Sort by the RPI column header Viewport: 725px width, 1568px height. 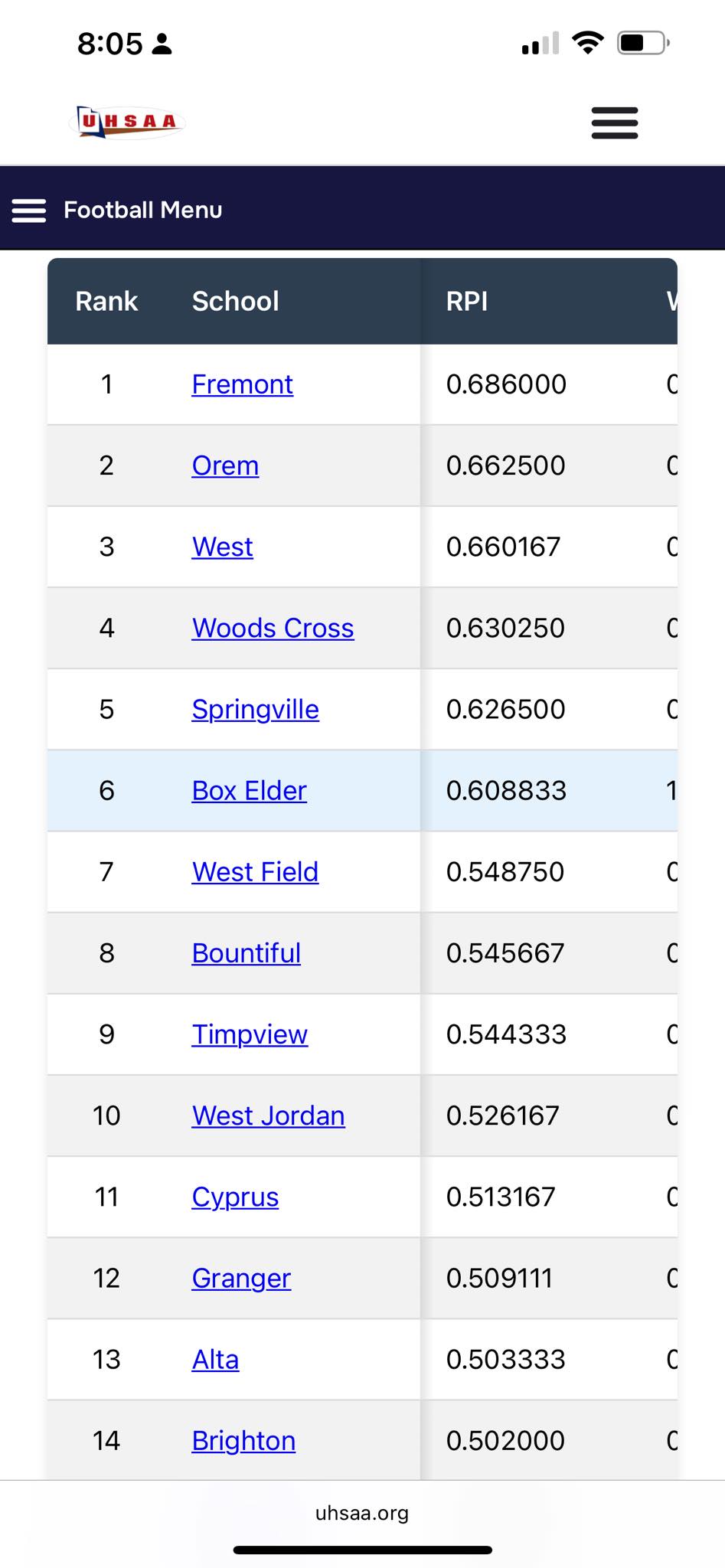466,302
